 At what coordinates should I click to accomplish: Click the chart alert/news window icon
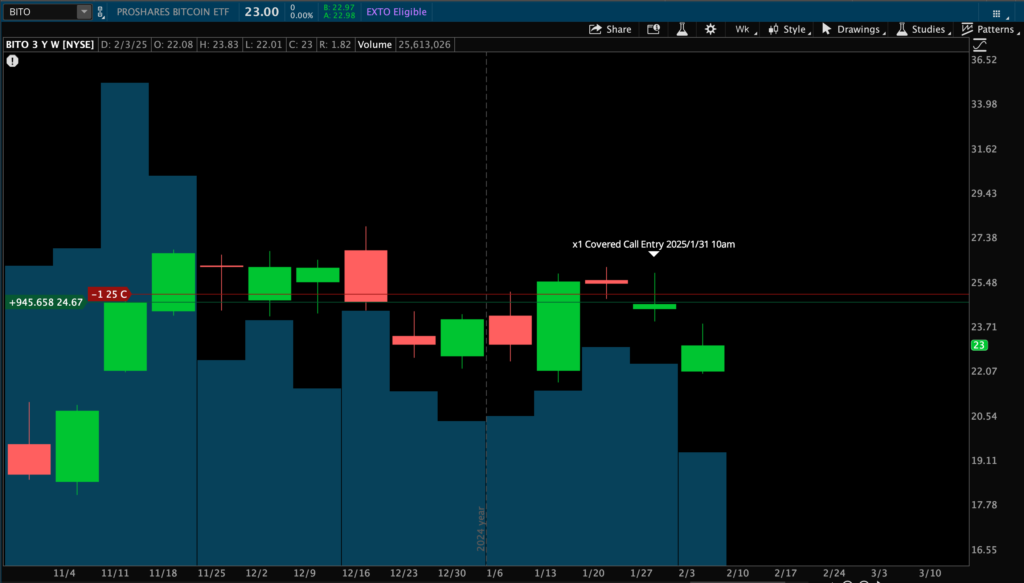tap(654, 29)
